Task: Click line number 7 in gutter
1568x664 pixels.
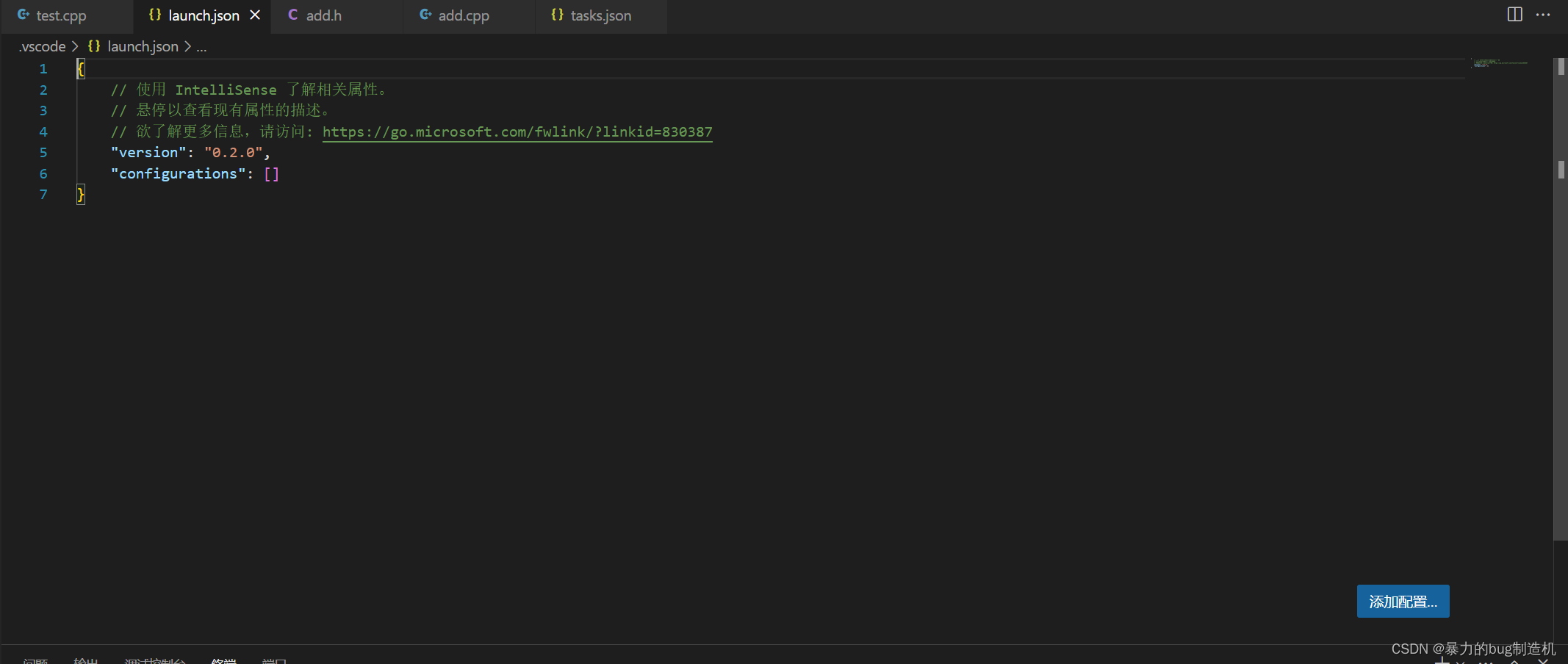Action: [43, 194]
